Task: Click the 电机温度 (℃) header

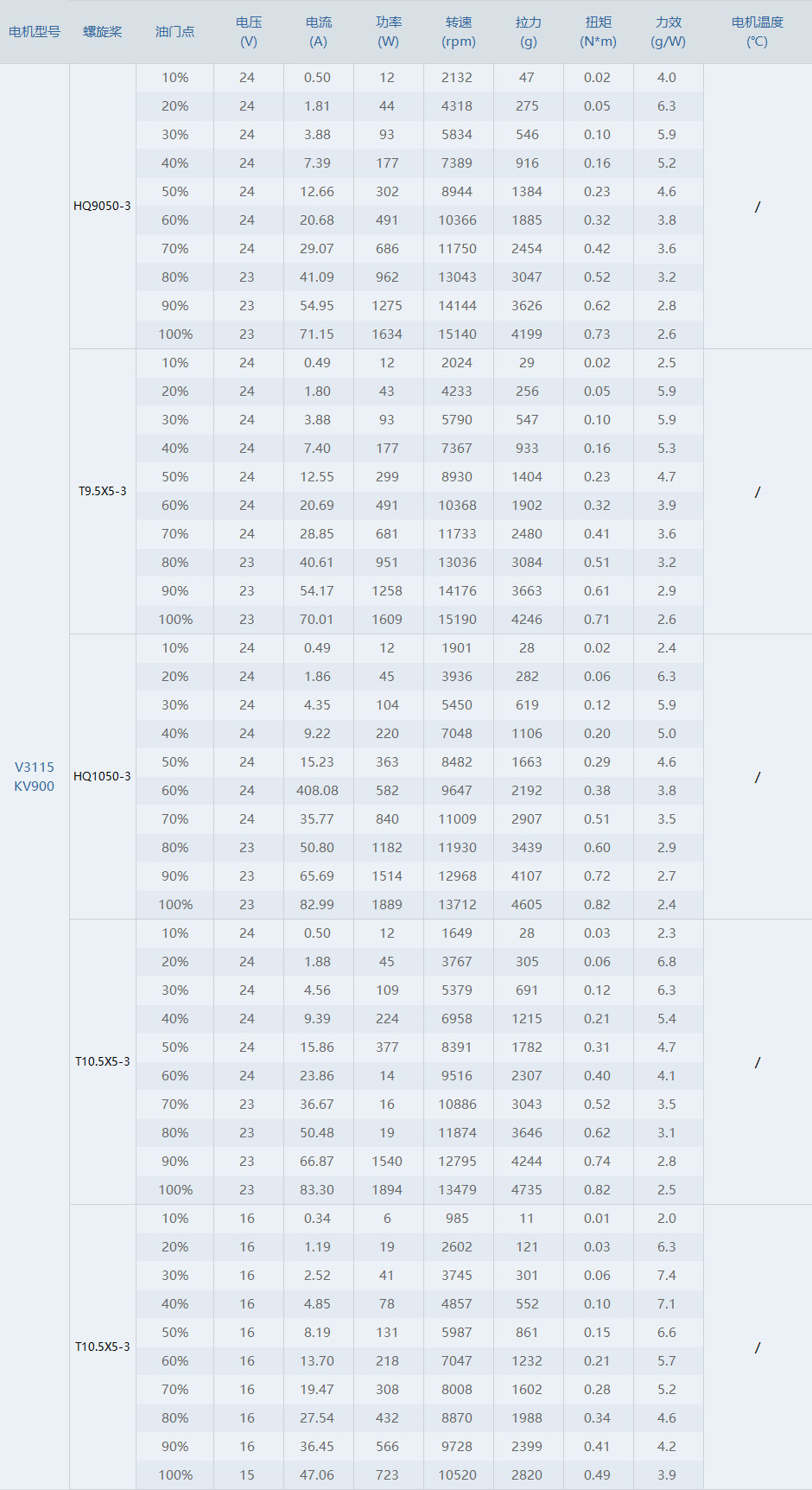Action: coord(758,32)
